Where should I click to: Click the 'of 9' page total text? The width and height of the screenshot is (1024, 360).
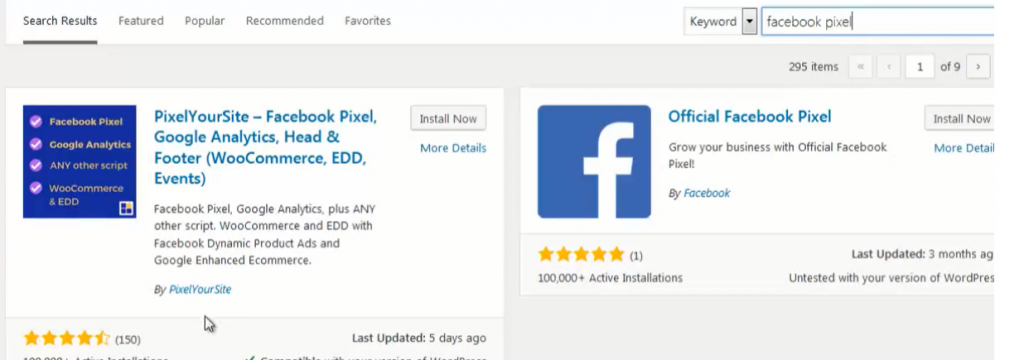pyautogui.click(x=950, y=67)
